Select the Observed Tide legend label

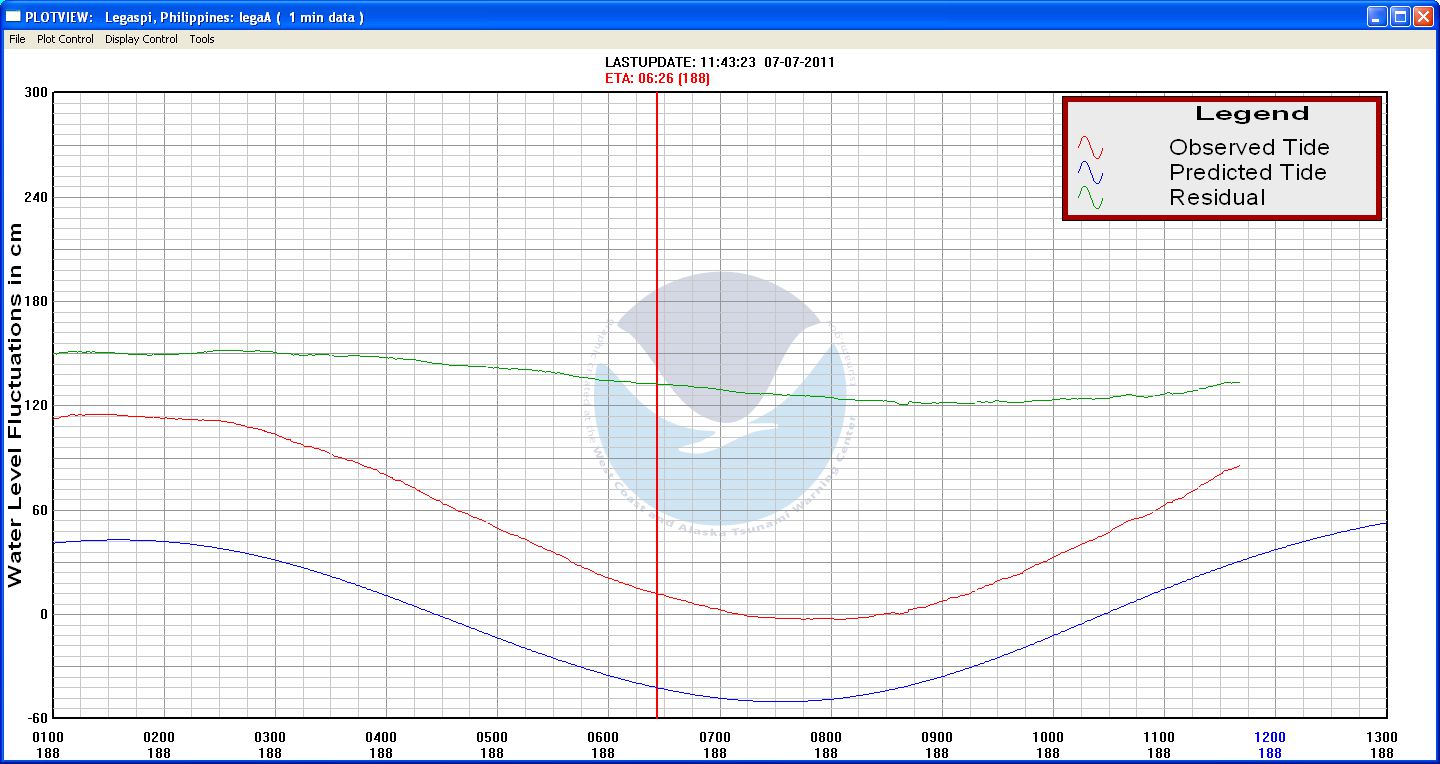1249,148
